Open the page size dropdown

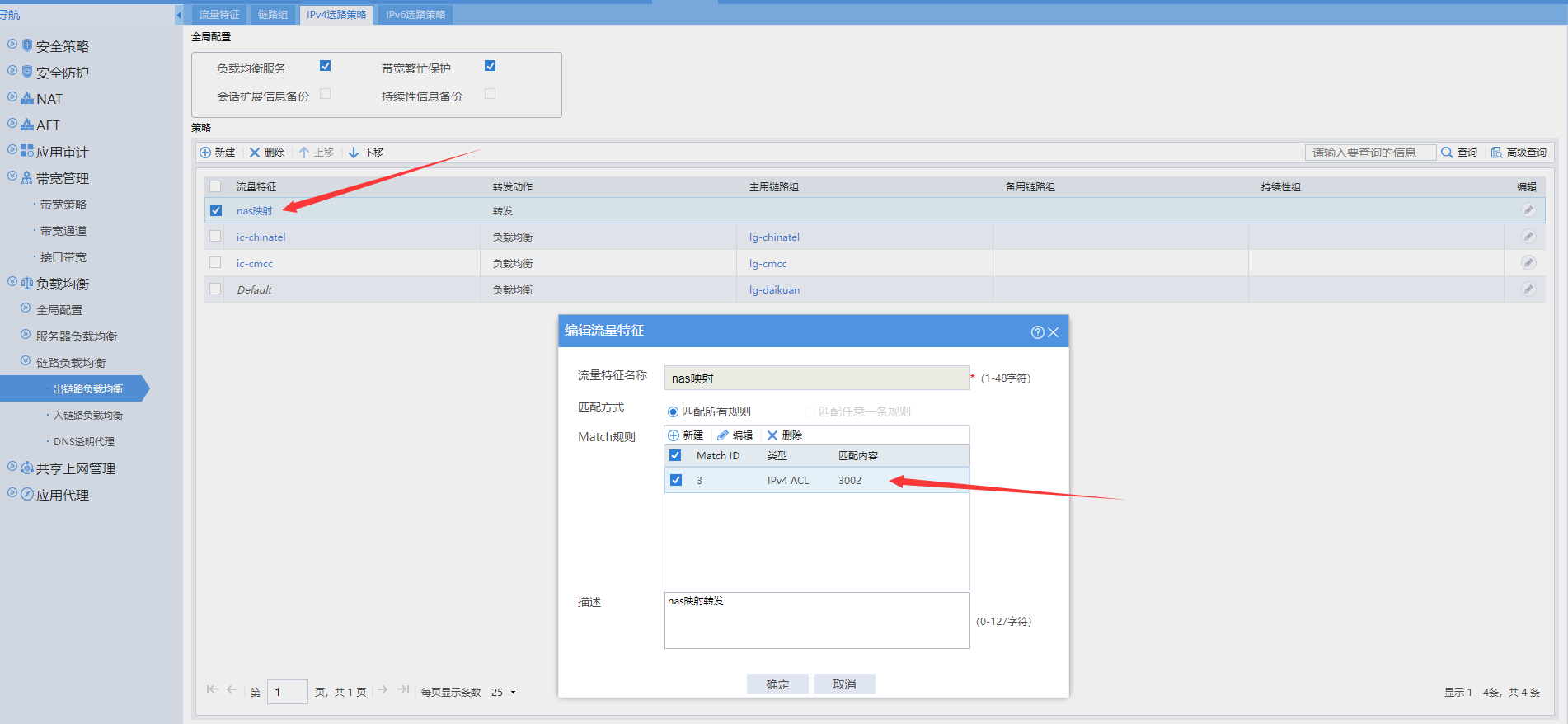[513, 693]
